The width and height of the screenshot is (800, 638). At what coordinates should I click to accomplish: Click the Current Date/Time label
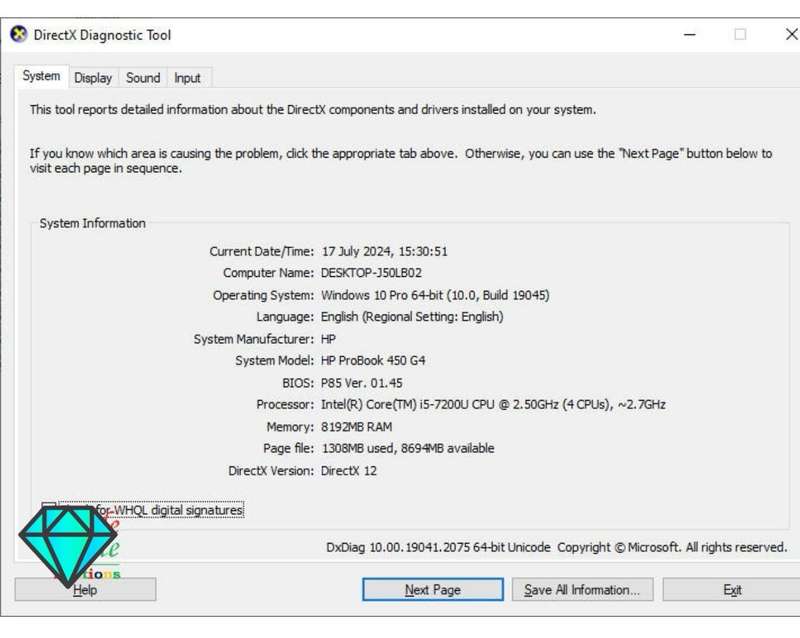click(262, 251)
